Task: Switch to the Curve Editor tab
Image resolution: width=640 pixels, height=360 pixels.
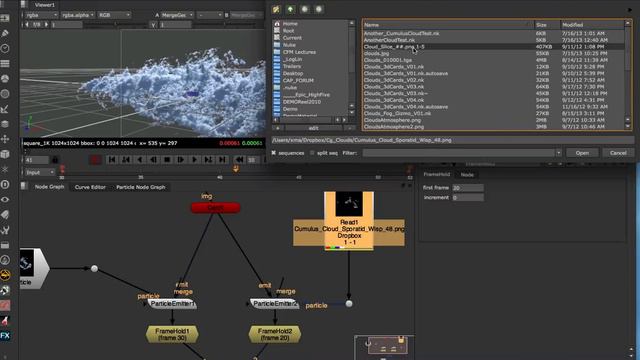Action: pyautogui.click(x=90, y=187)
